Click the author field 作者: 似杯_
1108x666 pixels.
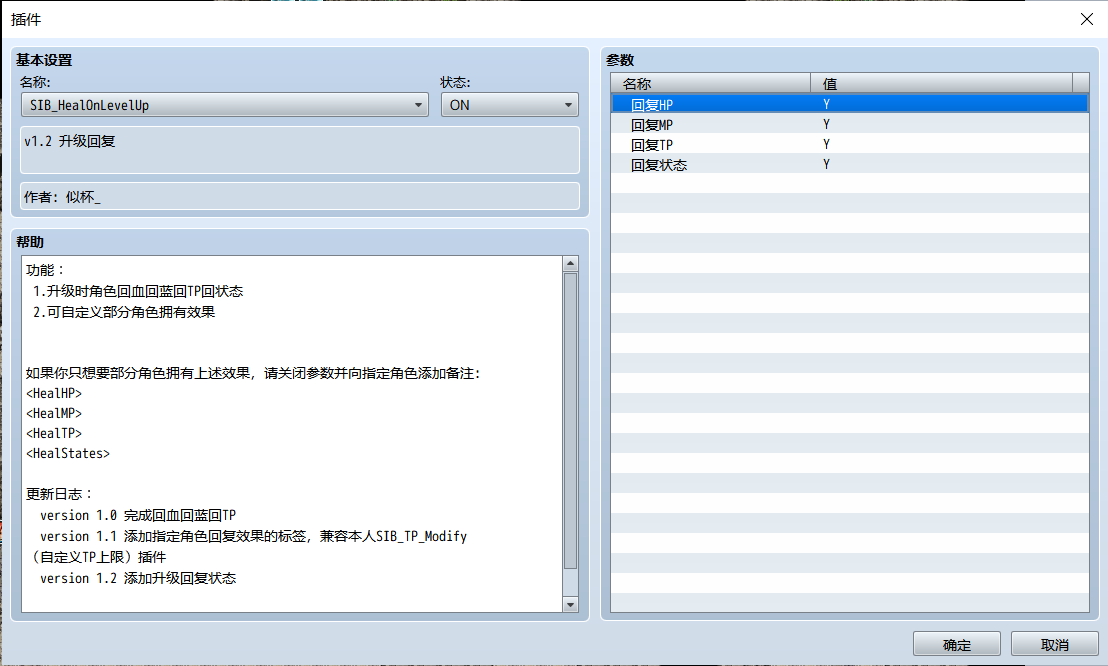click(x=300, y=197)
